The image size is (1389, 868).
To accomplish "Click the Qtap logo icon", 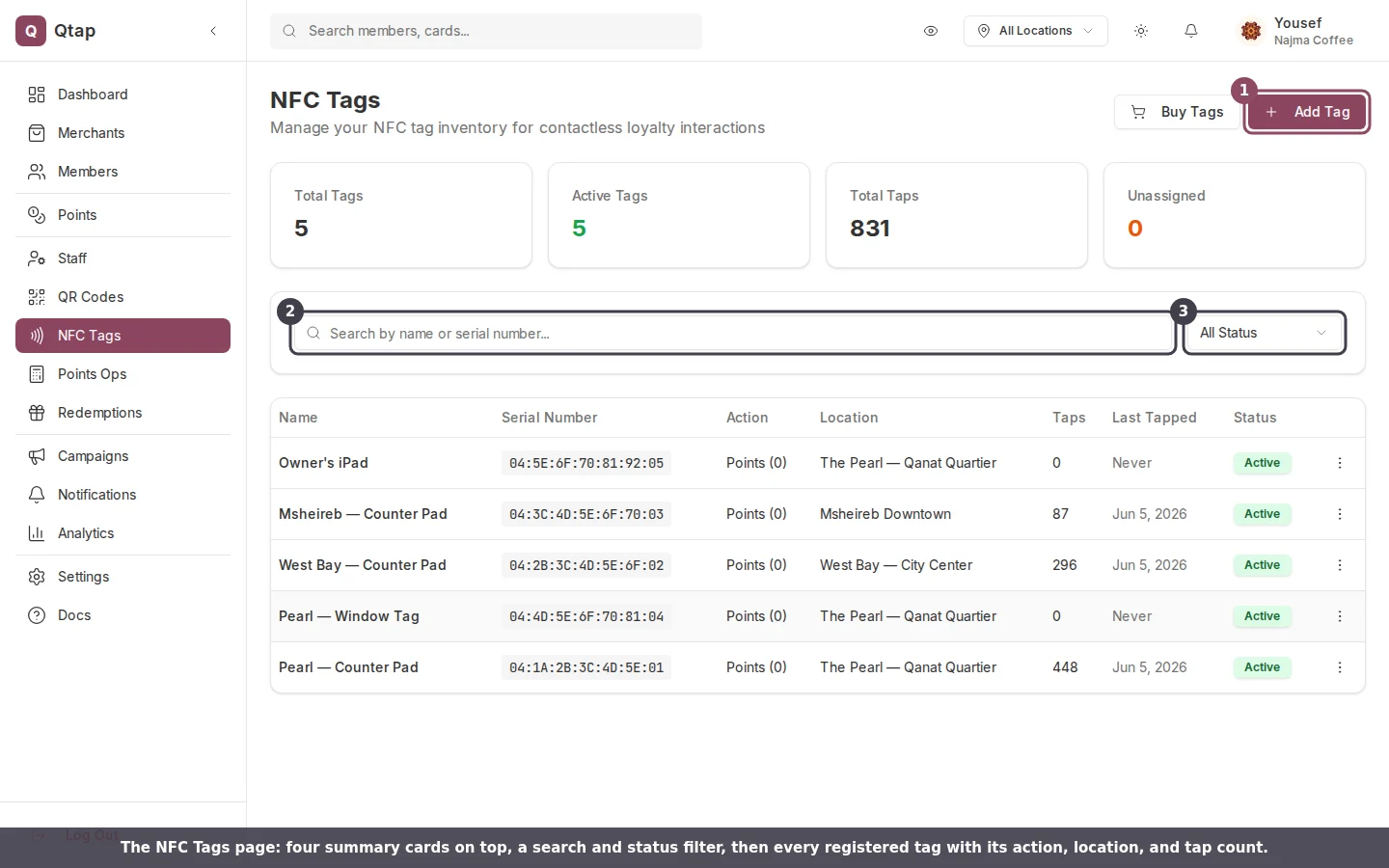I will [x=31, y=31].
